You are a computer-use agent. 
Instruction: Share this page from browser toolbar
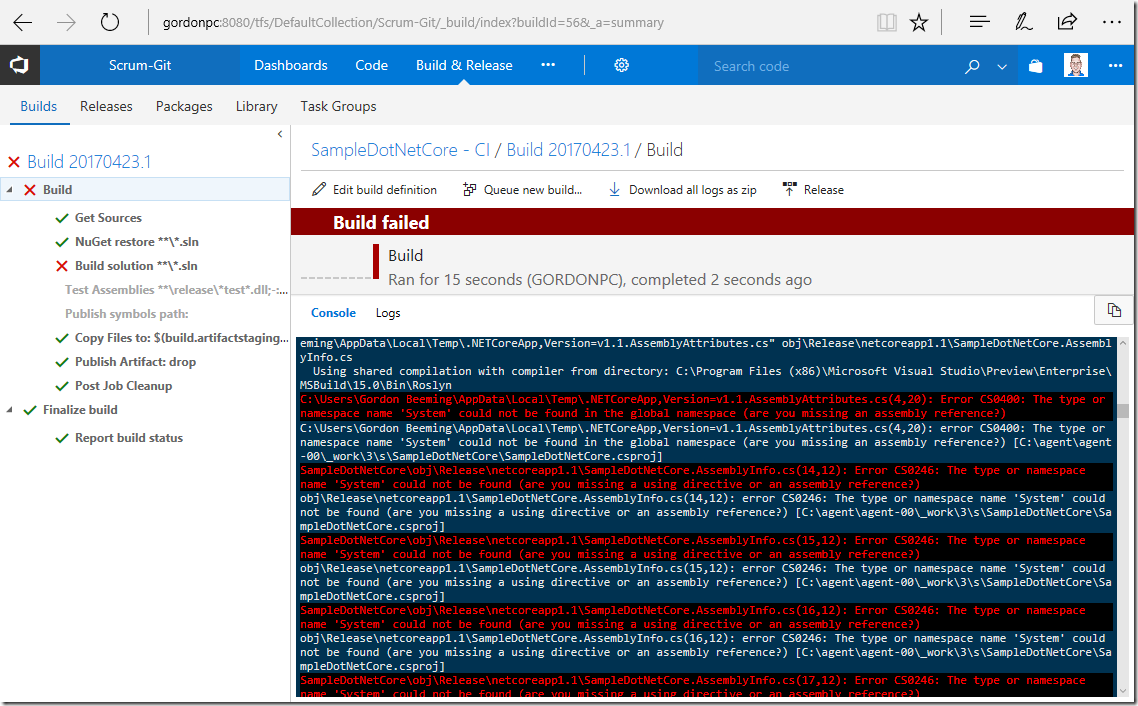coord(1067,22)
